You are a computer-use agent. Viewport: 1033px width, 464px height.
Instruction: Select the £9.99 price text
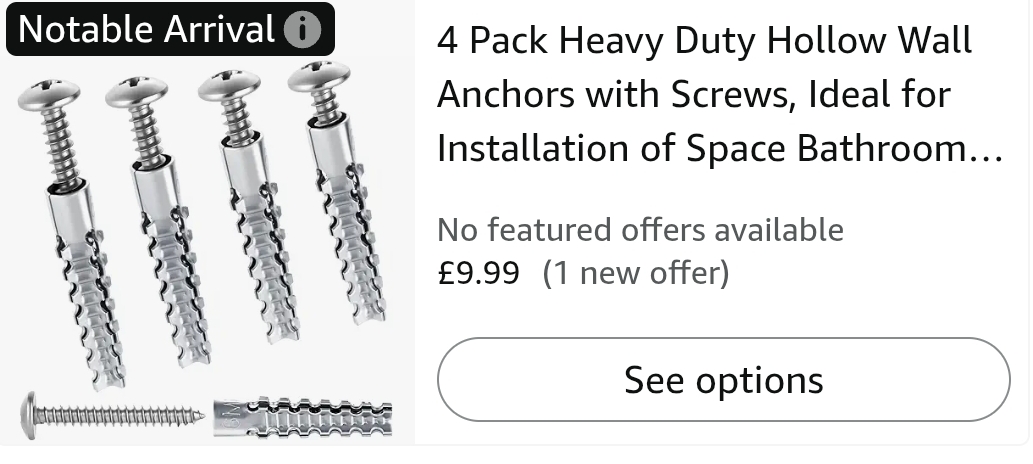(x=478, y=273)
